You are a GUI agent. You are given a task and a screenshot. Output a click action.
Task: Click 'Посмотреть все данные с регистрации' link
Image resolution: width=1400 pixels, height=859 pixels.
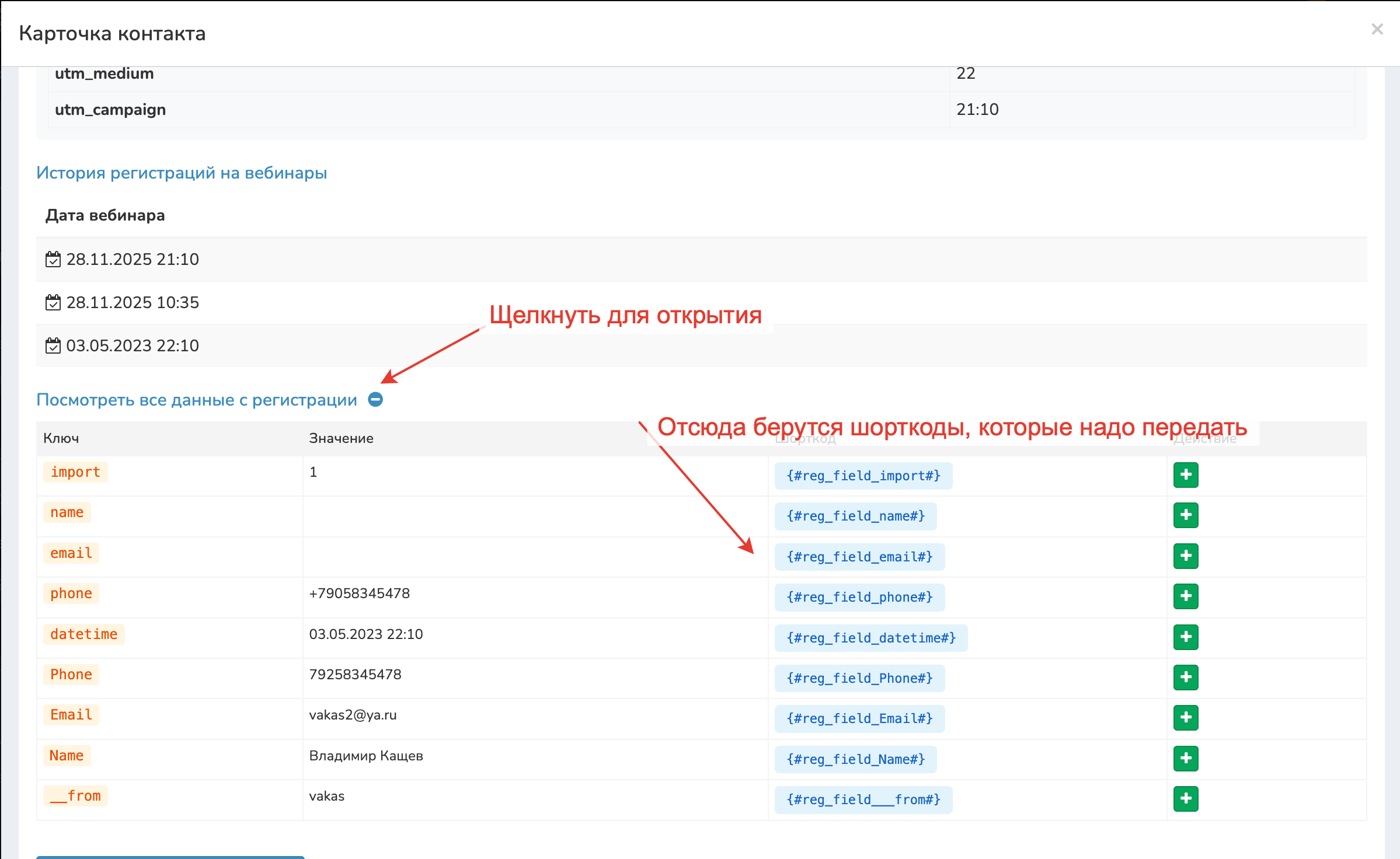coord(196,400)
